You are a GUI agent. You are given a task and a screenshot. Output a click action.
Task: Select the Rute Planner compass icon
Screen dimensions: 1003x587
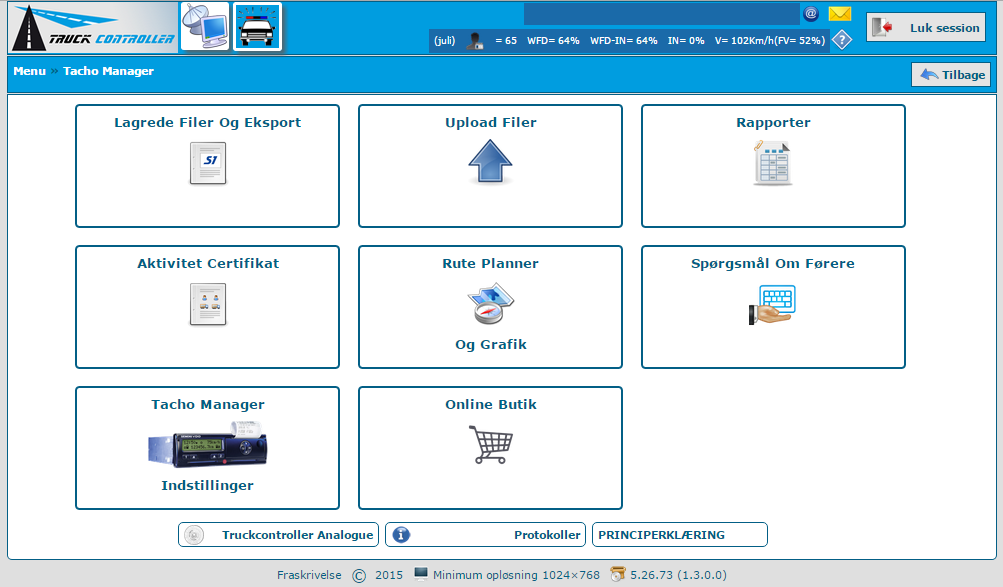coord(490,304)
